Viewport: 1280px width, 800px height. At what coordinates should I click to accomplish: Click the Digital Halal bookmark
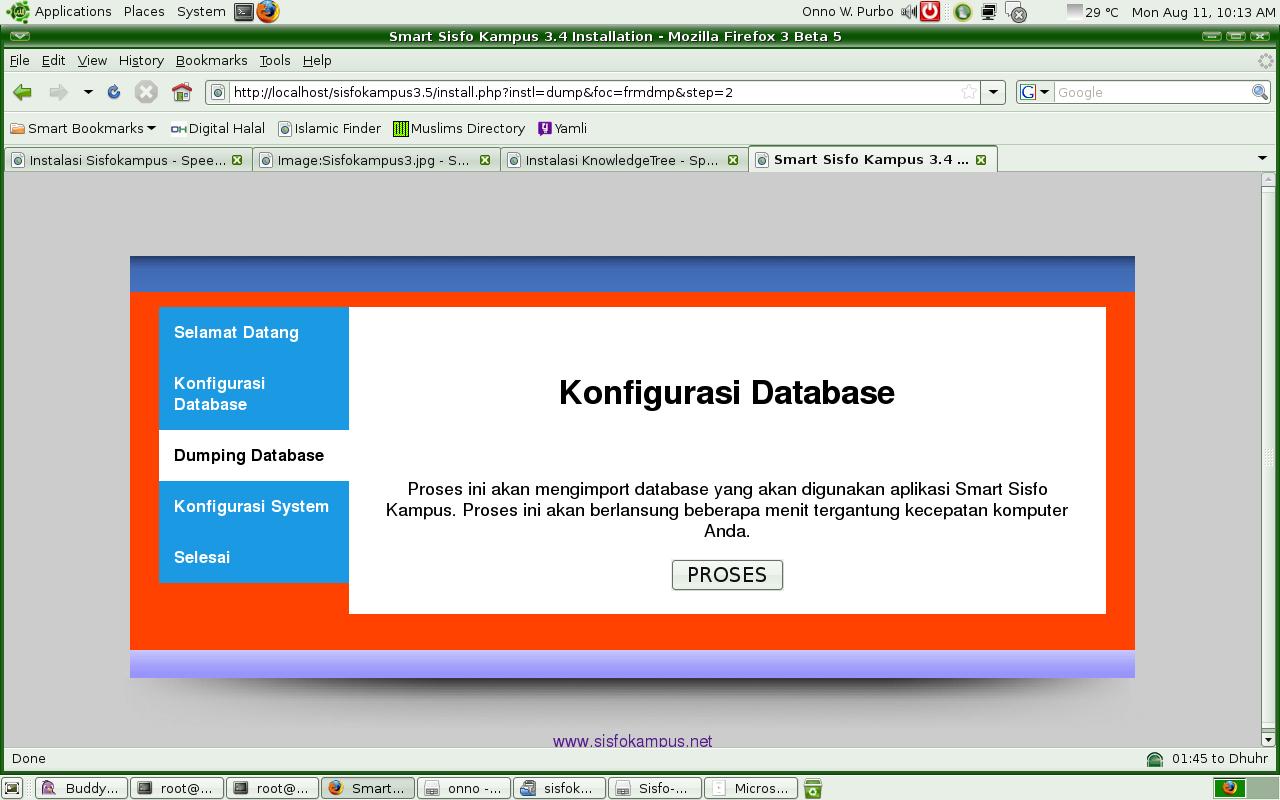pyautogui.click(x=218, y=128)
